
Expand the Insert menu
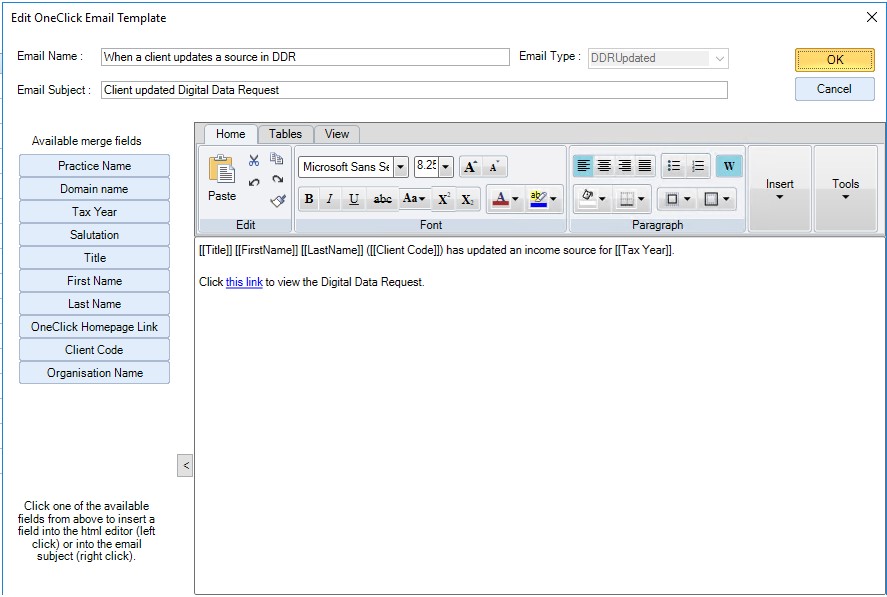click(780, 188)
